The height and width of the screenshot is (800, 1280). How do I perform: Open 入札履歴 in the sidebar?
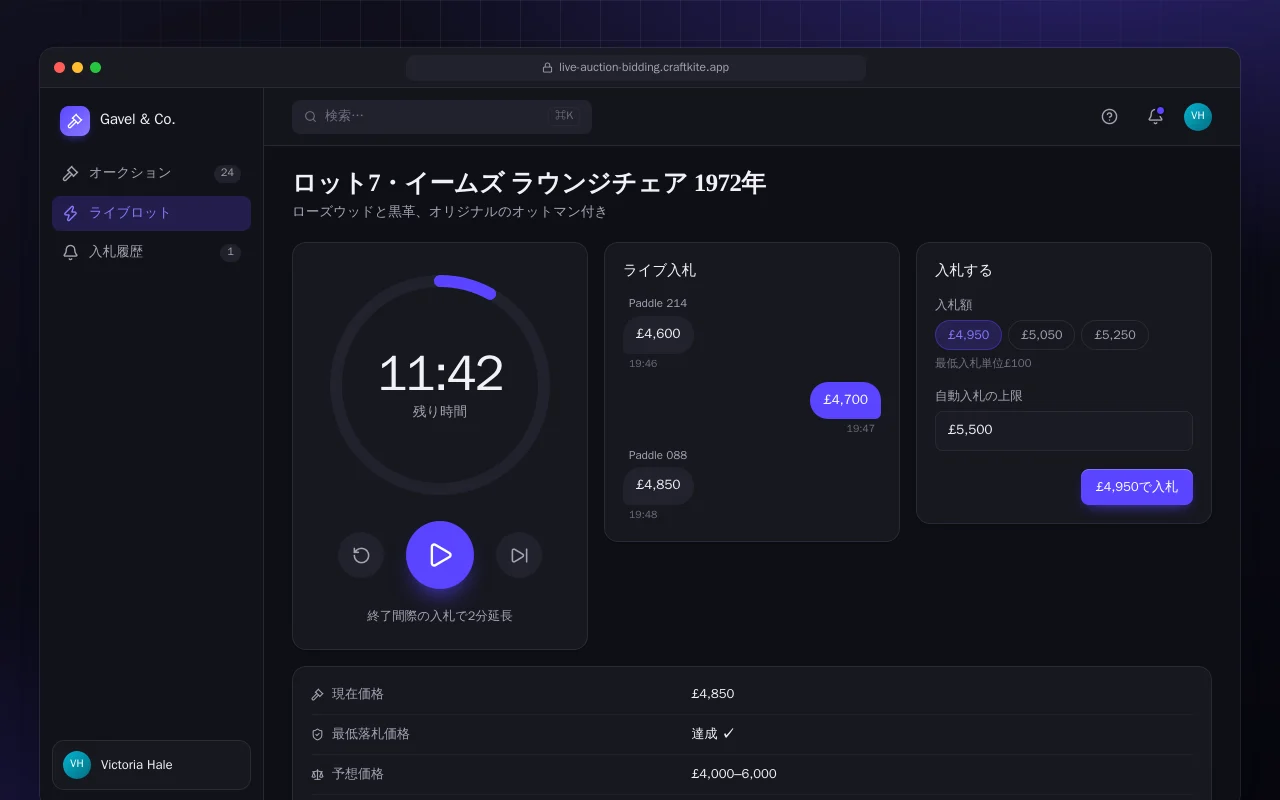pyautogui.click(x=151, y=252)
